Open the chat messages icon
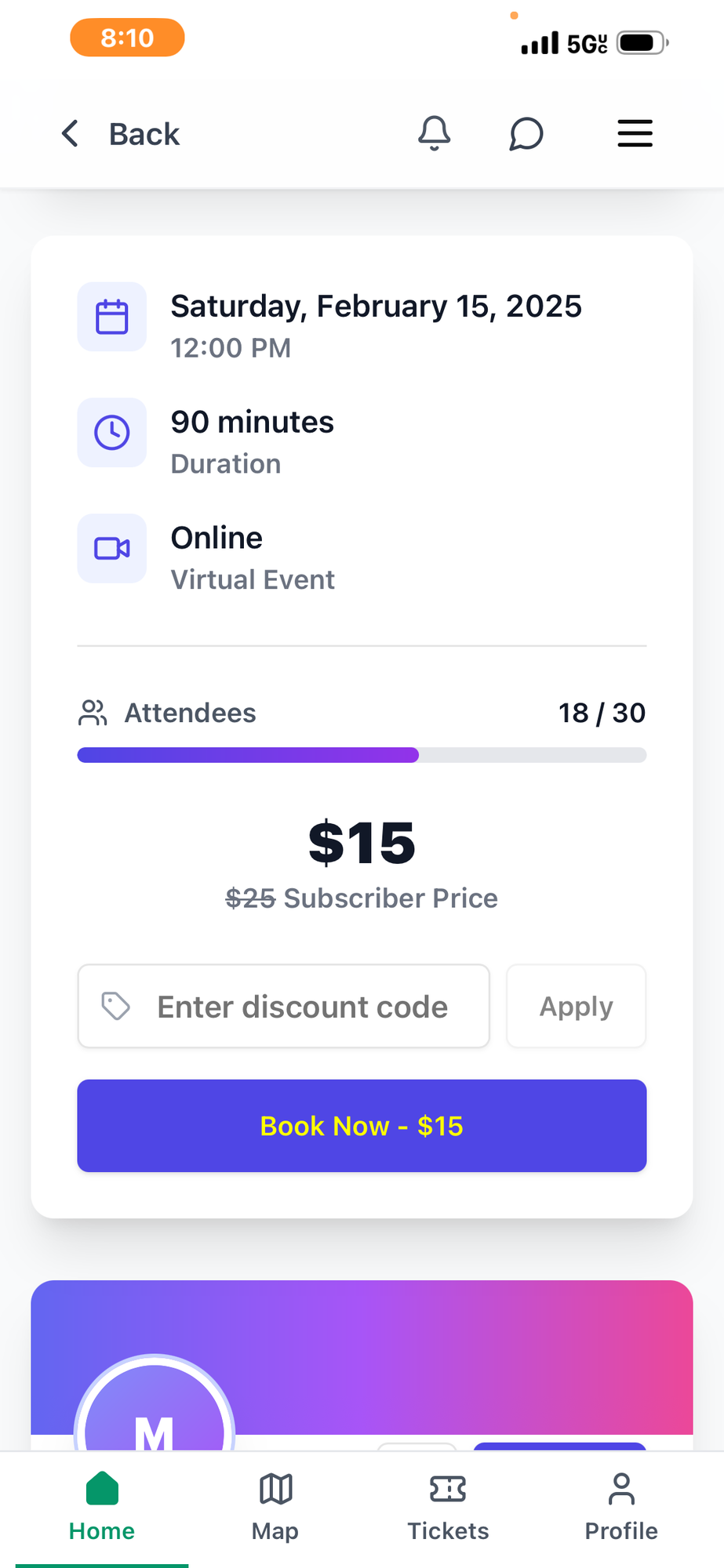This screenshot has height=1568, width=724. (526, 133)
